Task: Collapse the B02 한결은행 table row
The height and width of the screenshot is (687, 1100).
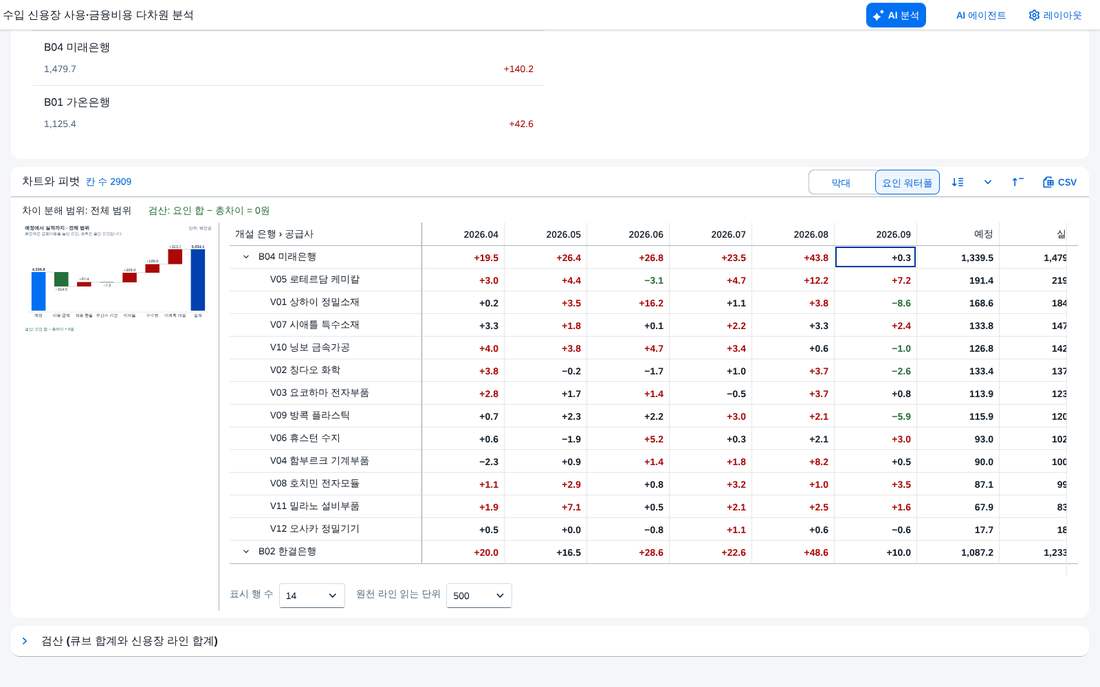Action: click(x=246, y=552)
